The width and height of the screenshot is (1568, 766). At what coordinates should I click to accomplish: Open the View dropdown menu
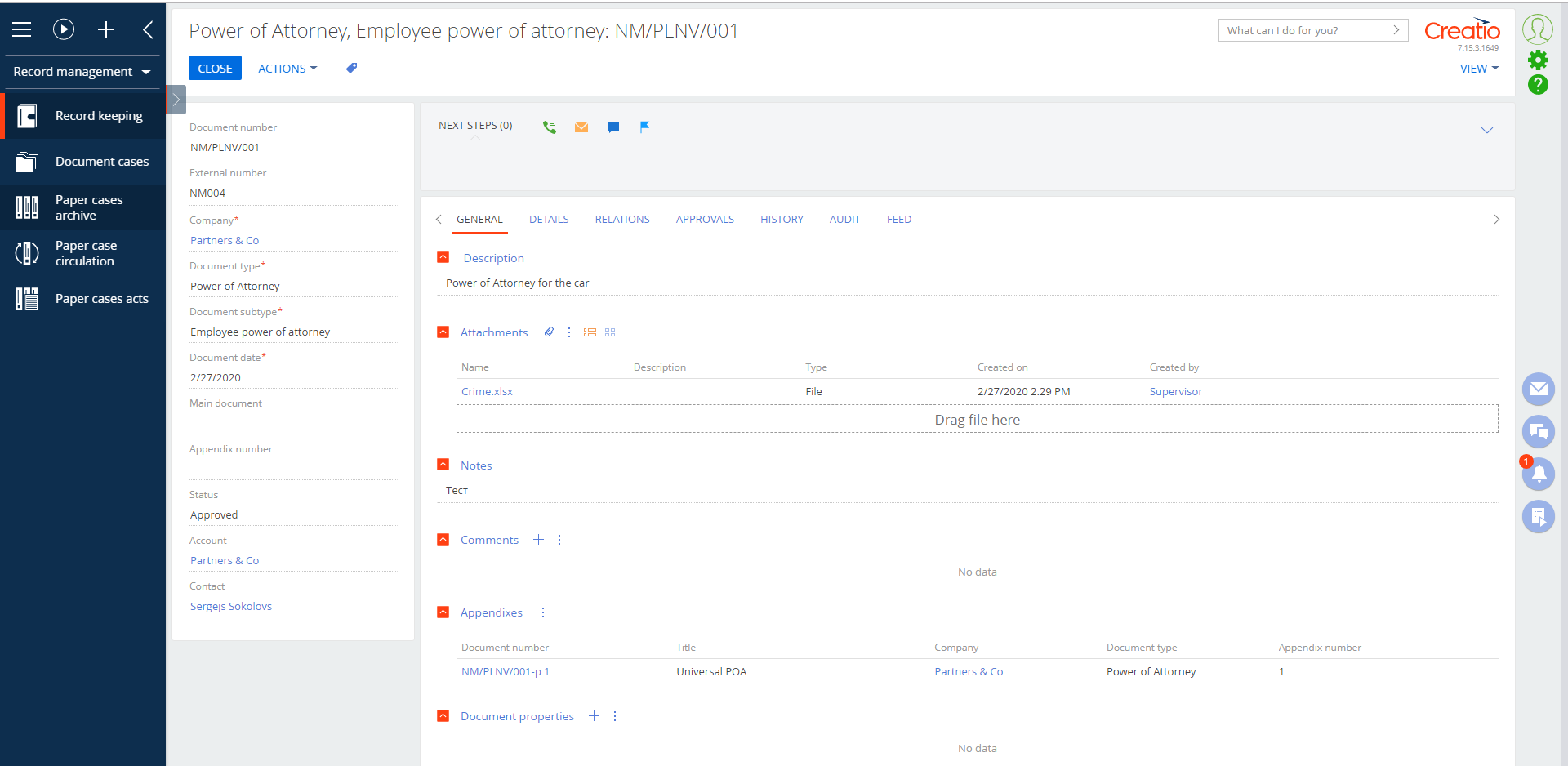tap(1478, 69)
